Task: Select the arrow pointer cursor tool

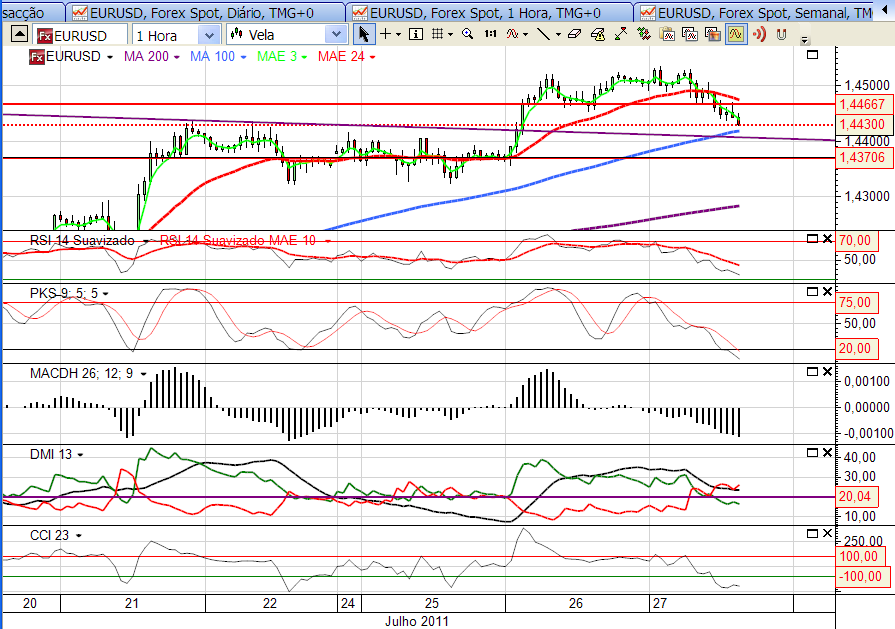Action: coord(364,34)
